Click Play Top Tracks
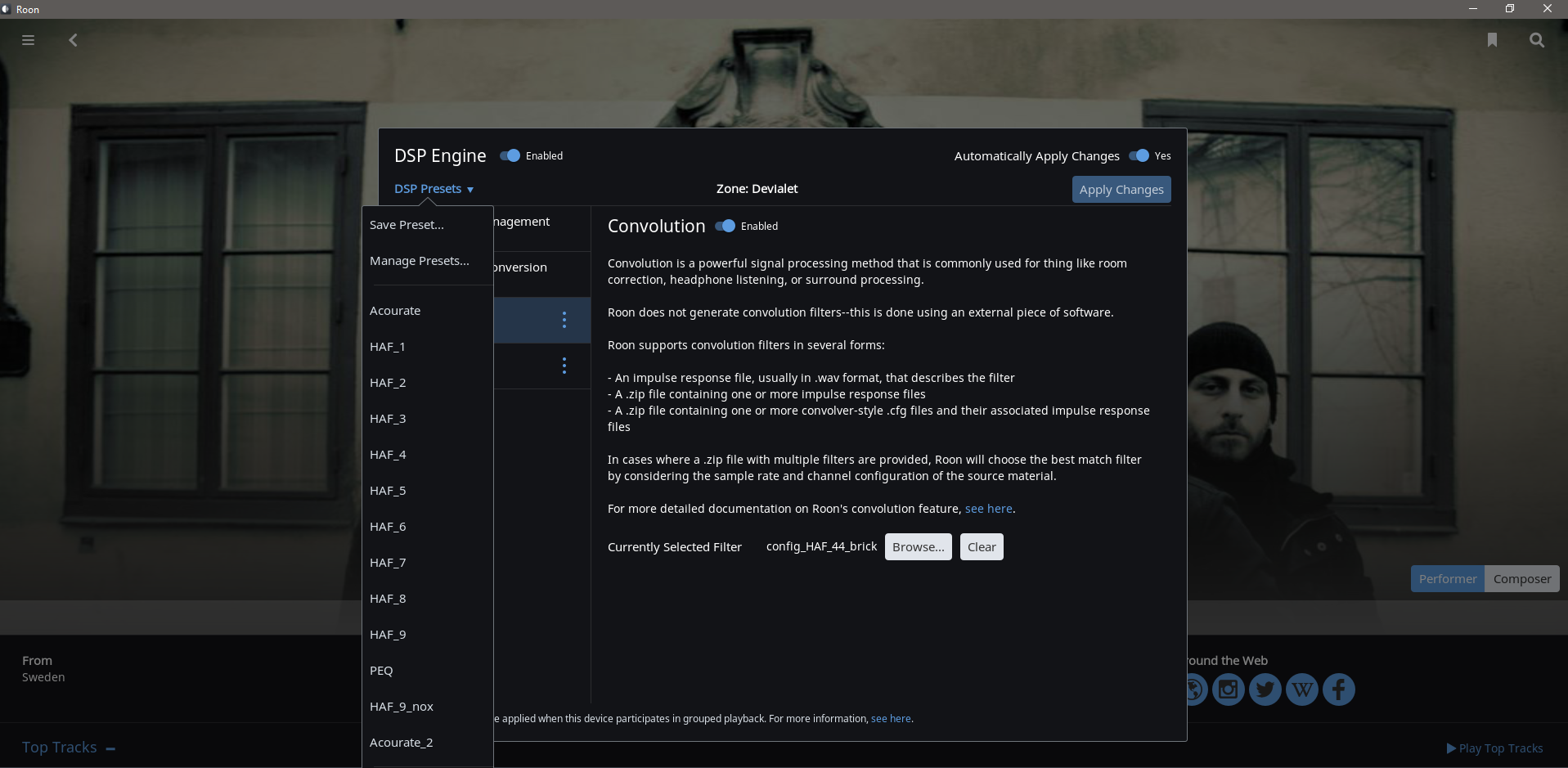Viewport: 1568px width, 768px height. coord(1494,748)
